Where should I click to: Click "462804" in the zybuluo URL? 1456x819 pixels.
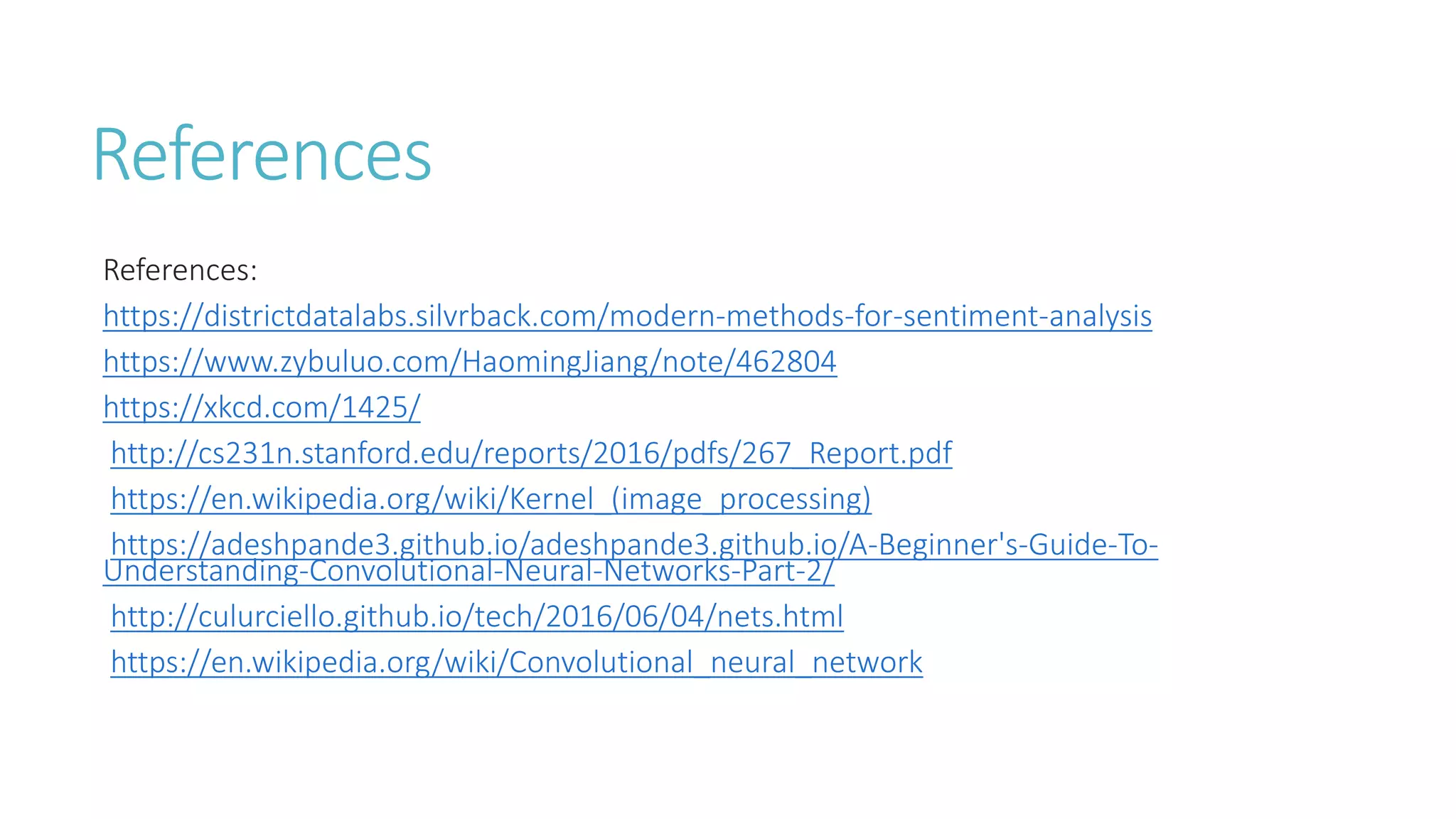[x=786, y=362]
